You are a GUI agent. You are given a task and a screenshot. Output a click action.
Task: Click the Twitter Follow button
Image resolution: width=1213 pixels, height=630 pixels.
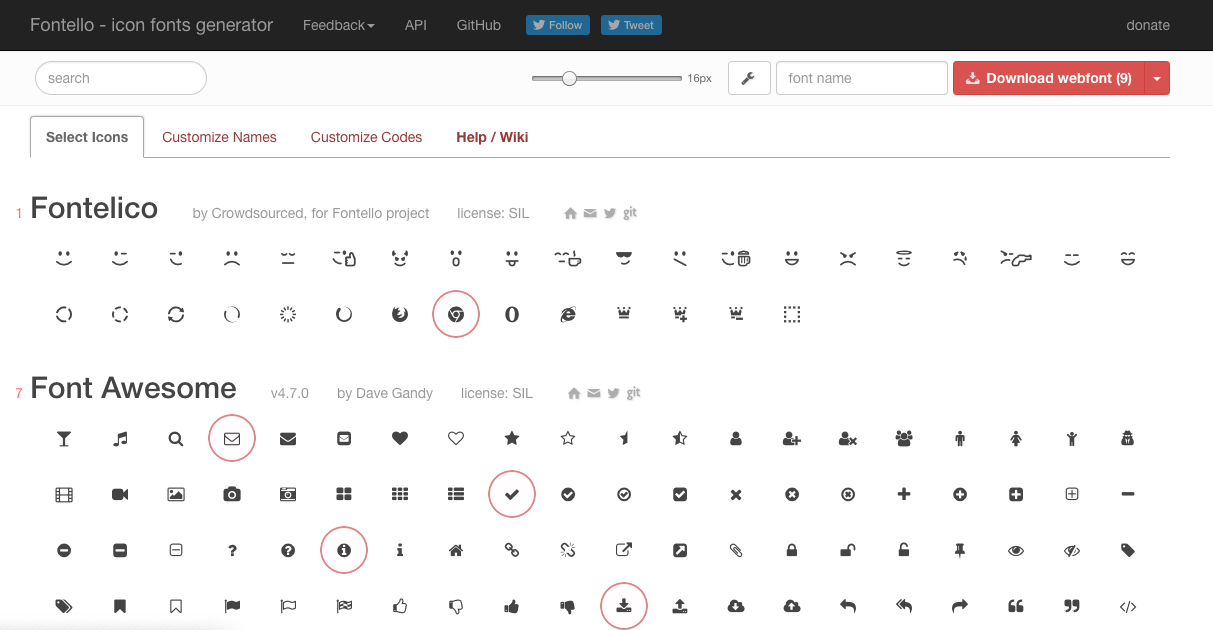pos(558,25)
